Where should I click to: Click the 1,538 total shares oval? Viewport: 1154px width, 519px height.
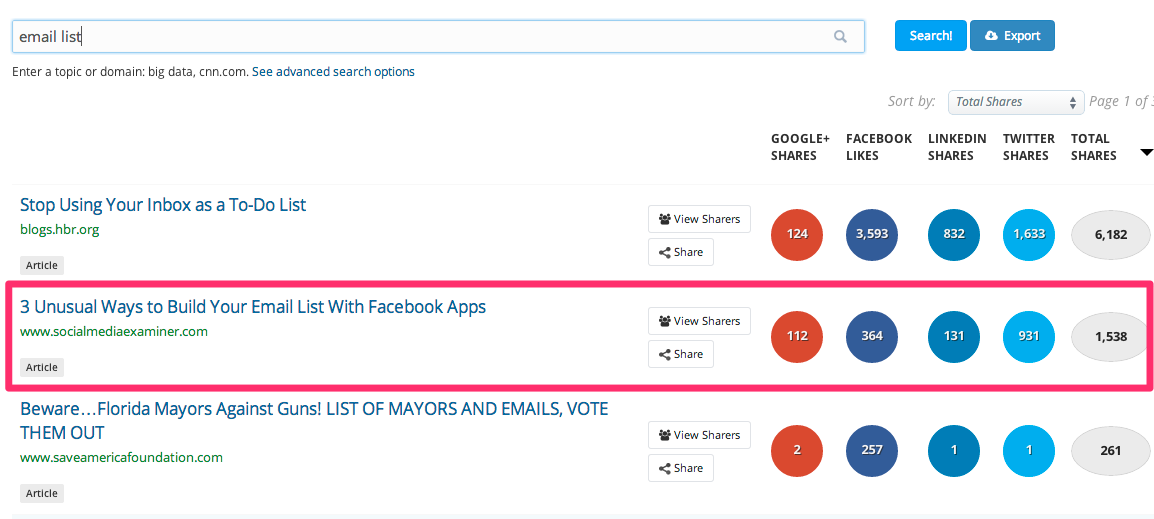pos(1111,336)
